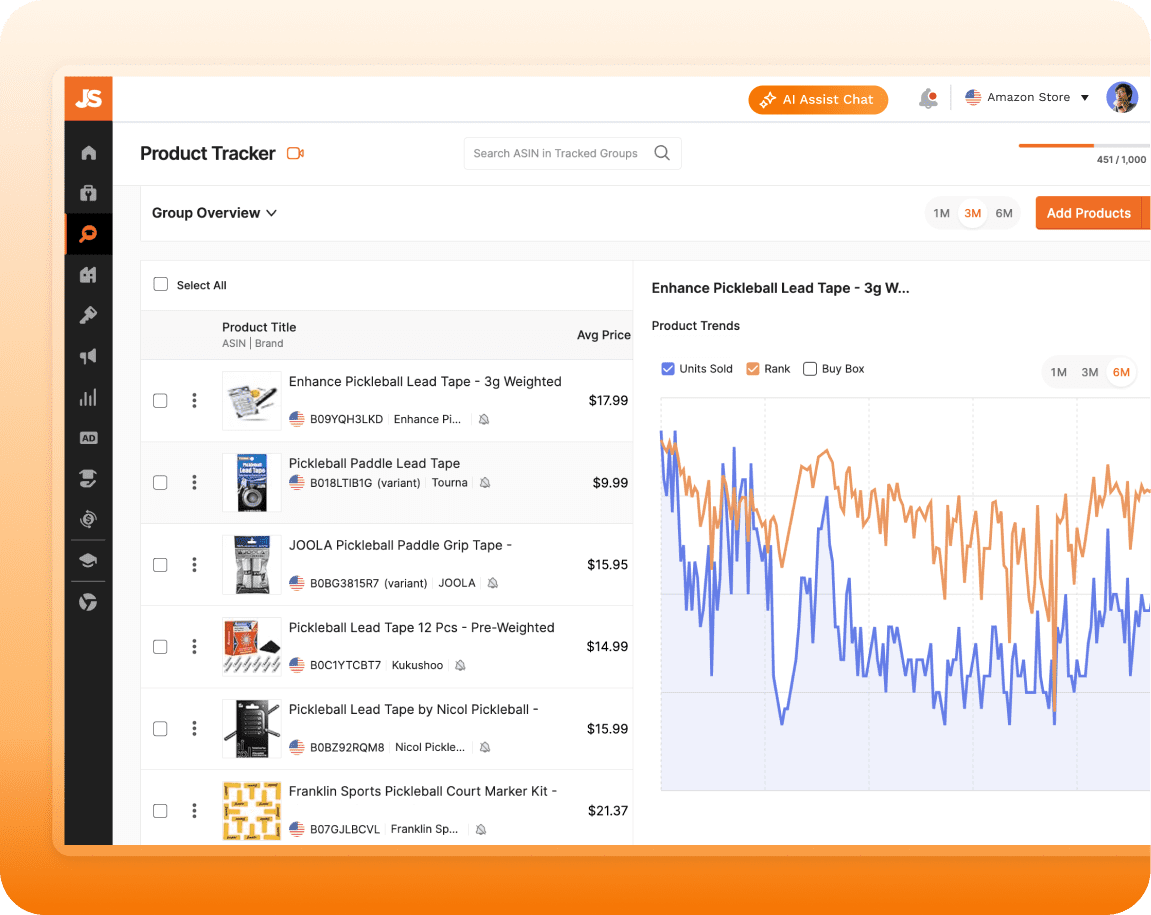The width and height of the screenshot is (1151, 915).
Task: Select 3M range in Group Overview bar
Action: (973, 213)
